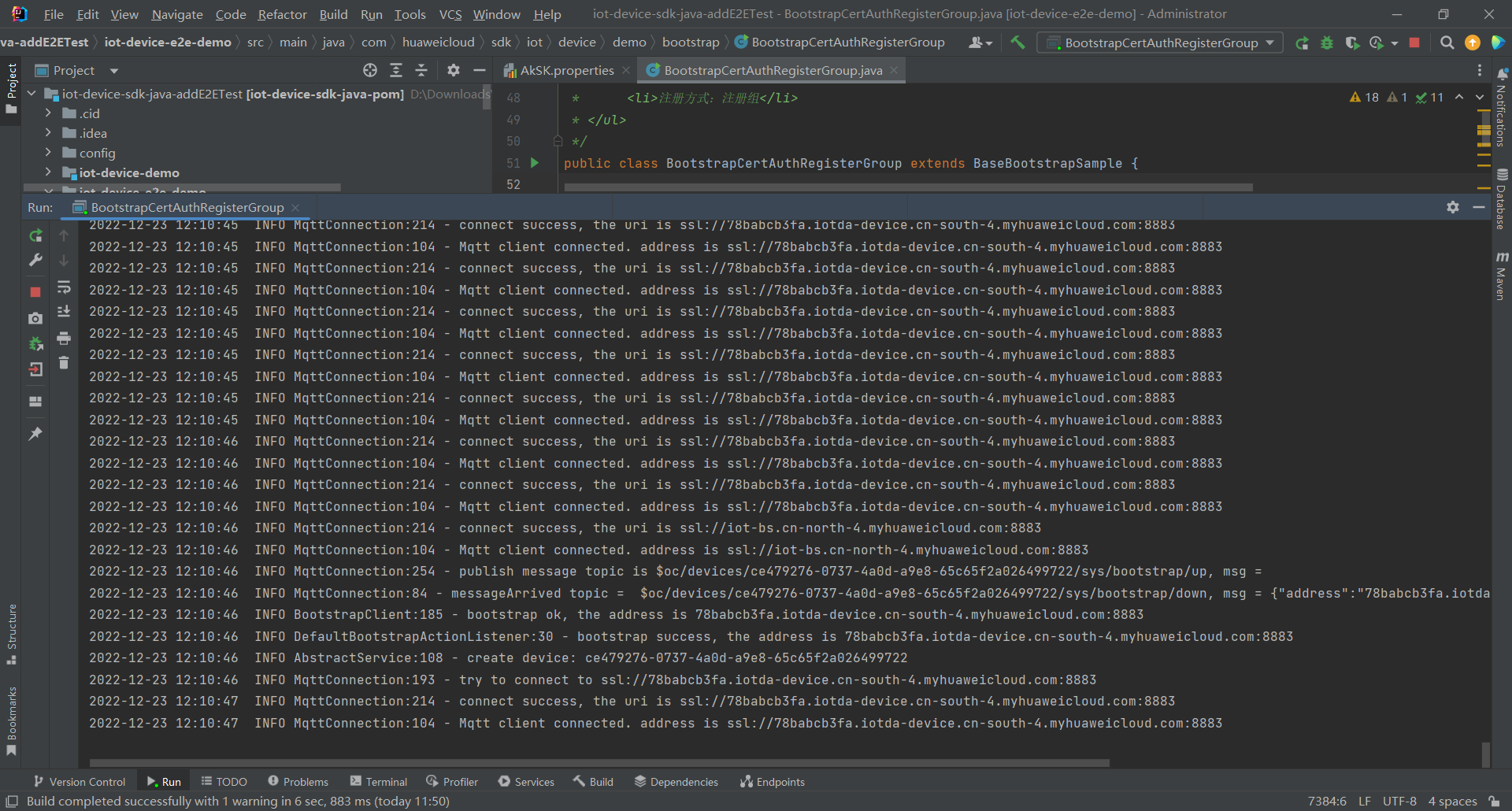1512x811 pixels.
Task: Toggle scroll to end of console
Action: pyautogui.click(x=64, y=312)
